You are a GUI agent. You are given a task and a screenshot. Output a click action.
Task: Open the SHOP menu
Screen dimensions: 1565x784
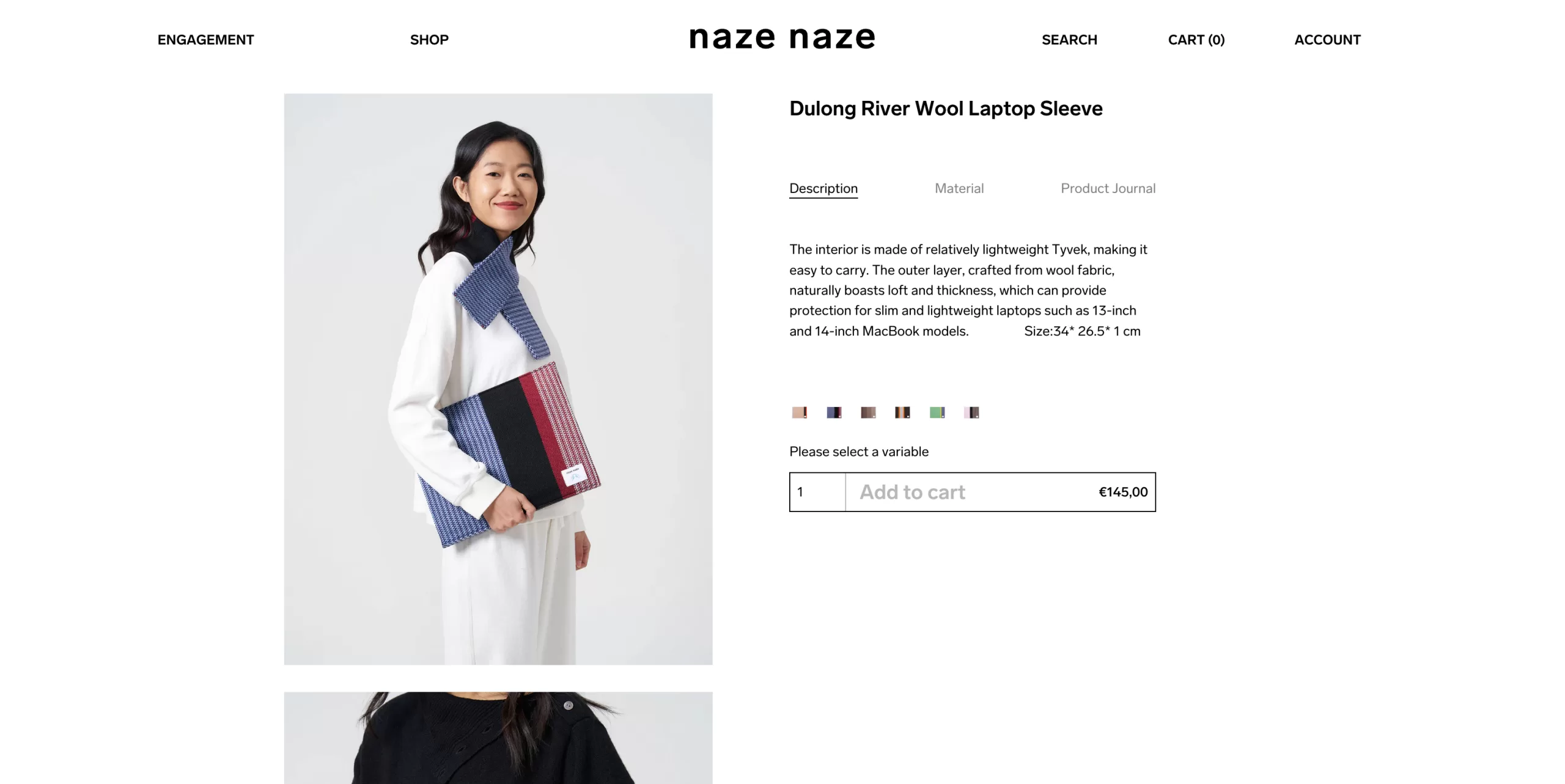pyautogui.click(x=429, y=40)
